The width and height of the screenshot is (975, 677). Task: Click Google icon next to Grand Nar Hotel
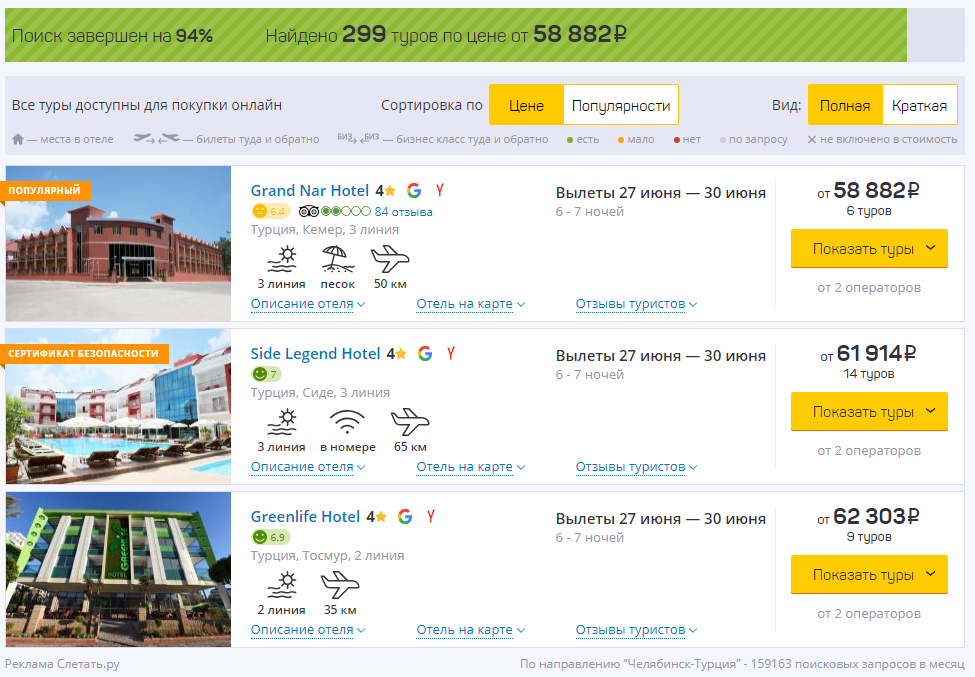pyautogui.click(x=414, y=190)
